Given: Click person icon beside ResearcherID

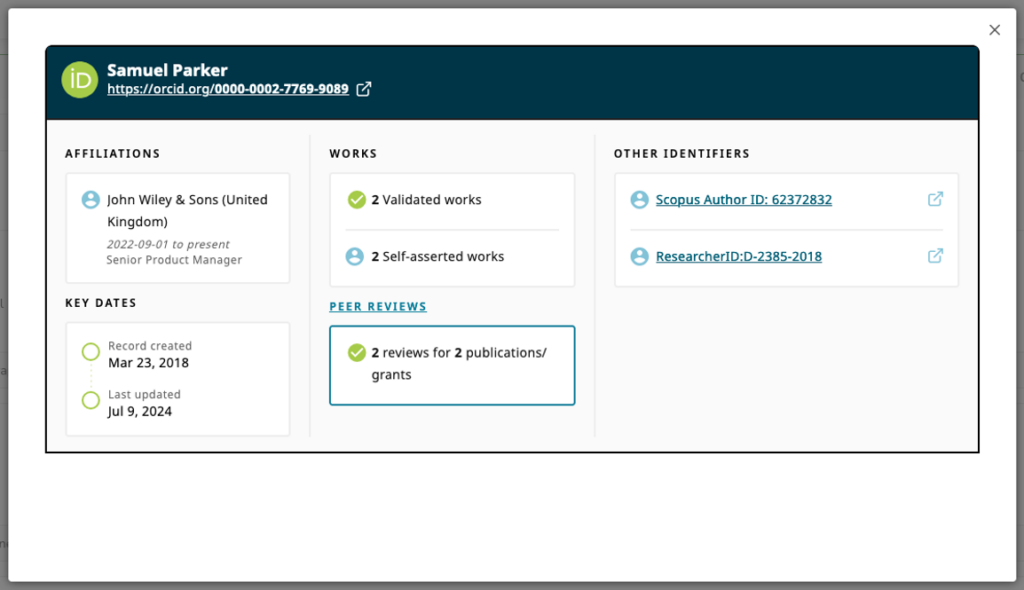Looking at the screenshot, I should 640,257.
